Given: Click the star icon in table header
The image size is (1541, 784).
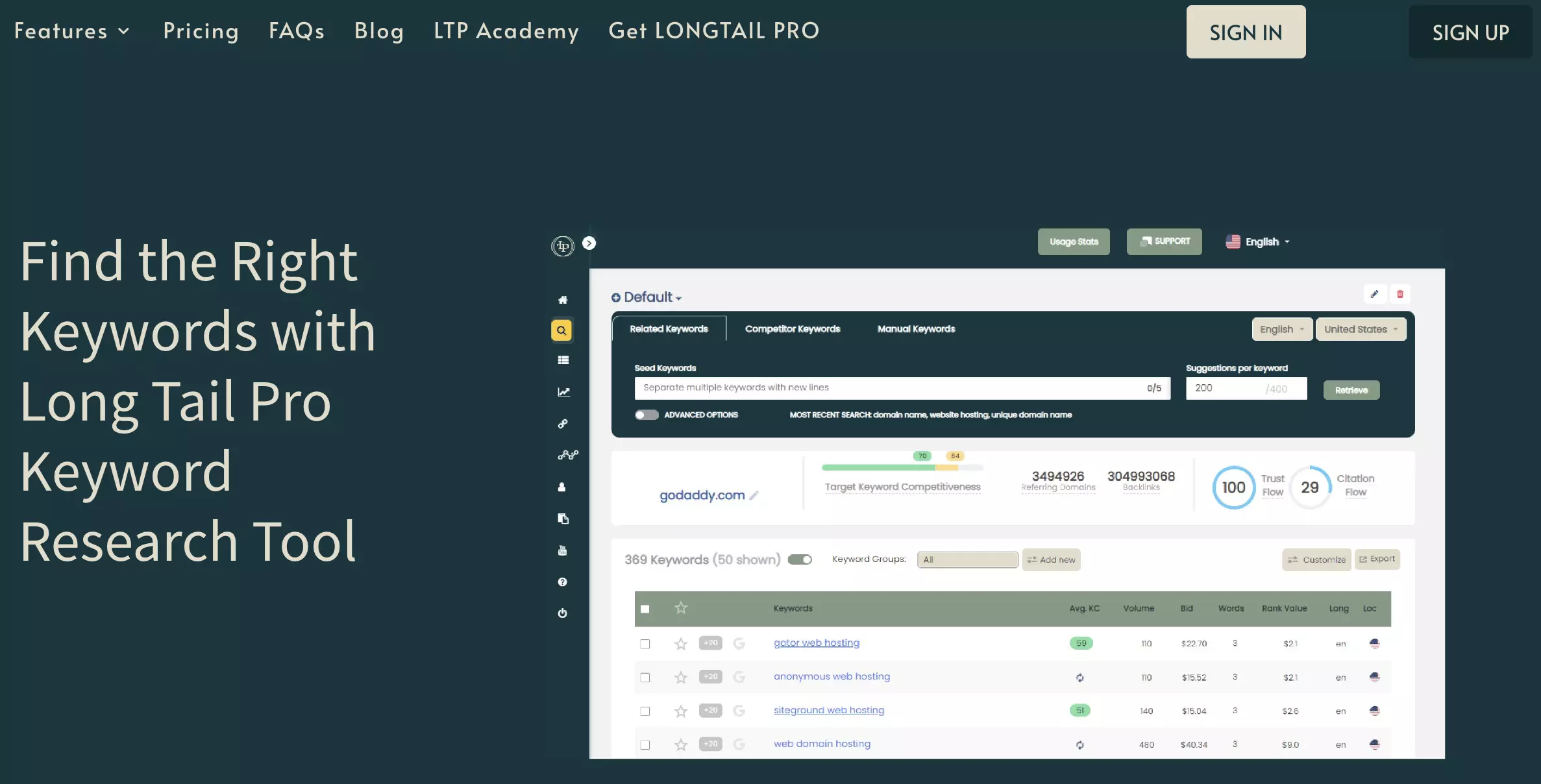Looking at the screenshot, I should point(680,608).
